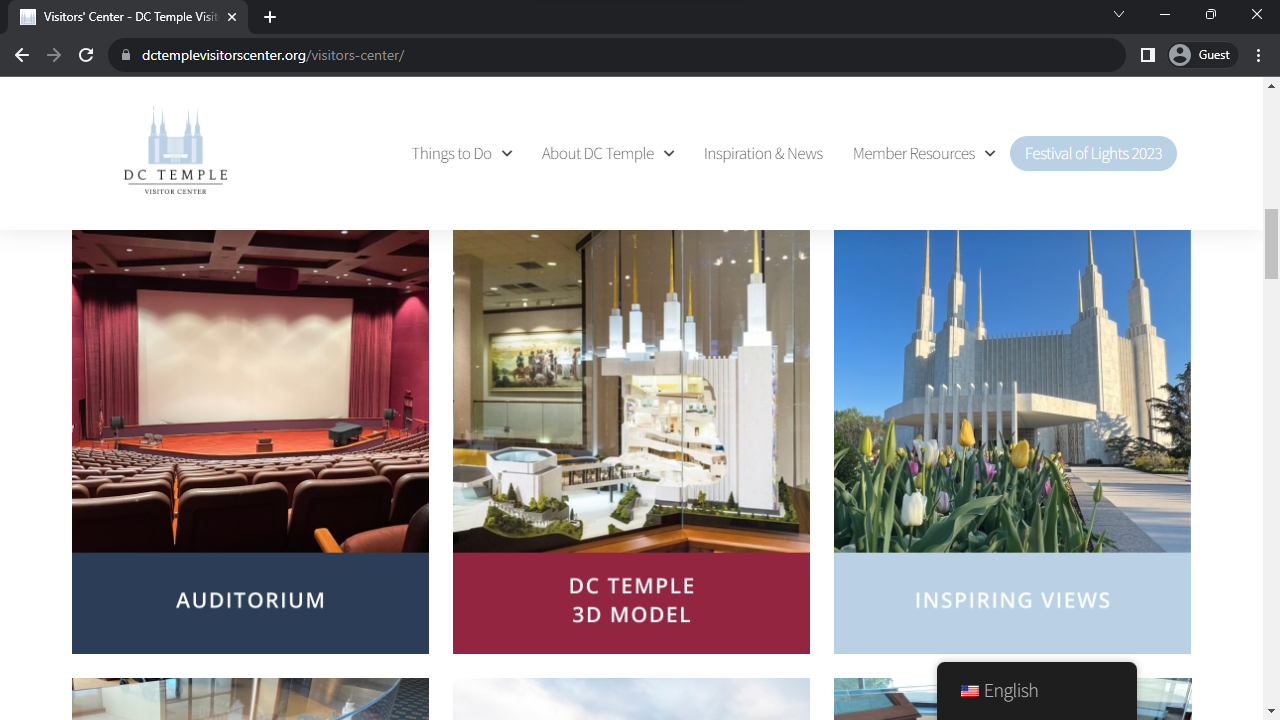The width and height of the screenshot is (1280, 720).
Task: Click the AUDITORIUM label
Action: coord(250,600)
